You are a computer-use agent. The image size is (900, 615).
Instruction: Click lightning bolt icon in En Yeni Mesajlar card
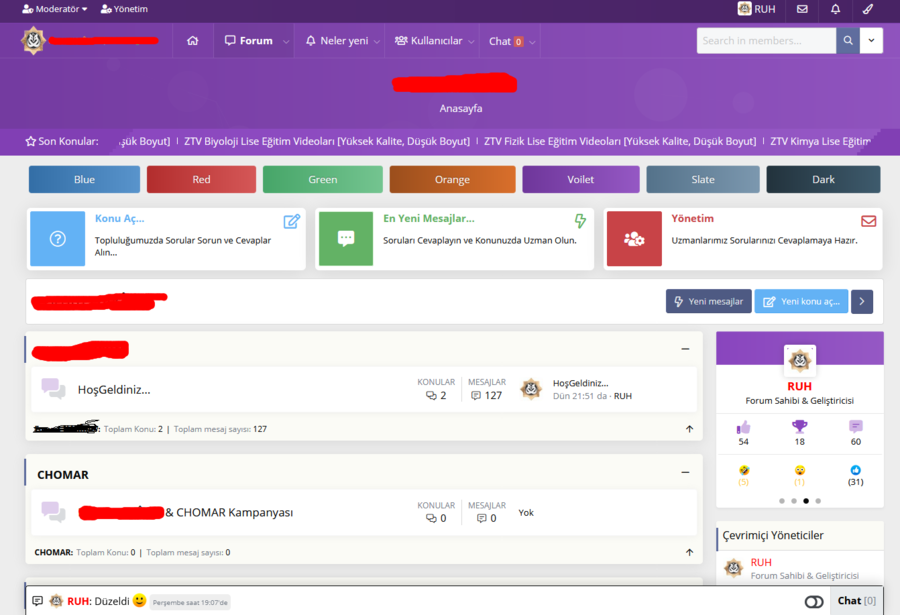pyautogui.click(x=580, y=221)
